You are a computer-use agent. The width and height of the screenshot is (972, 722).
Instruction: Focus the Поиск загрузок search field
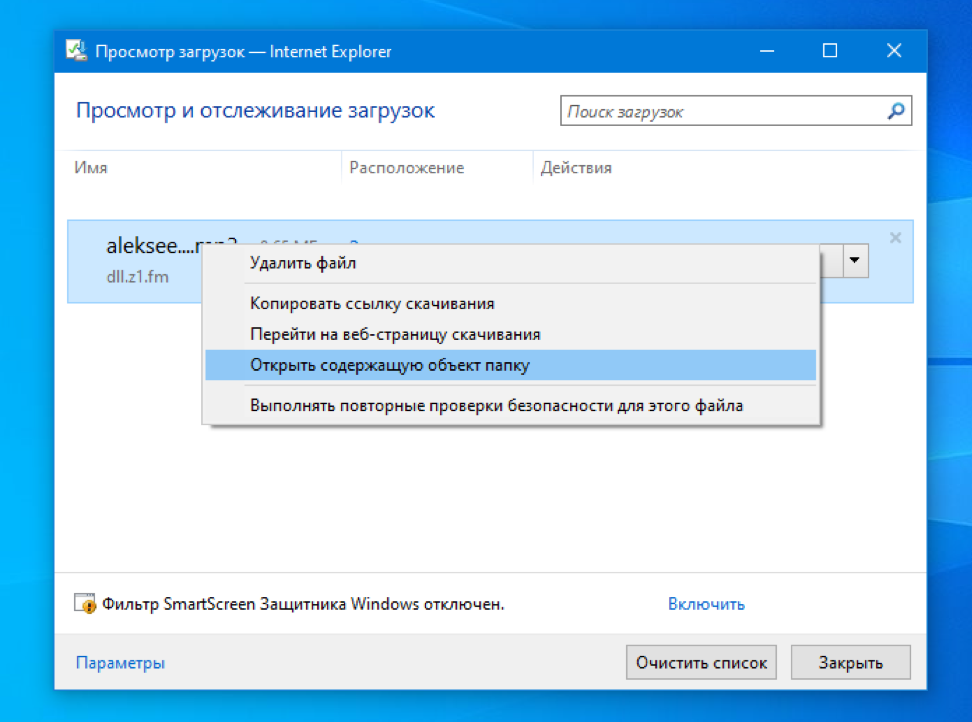tap(720, 112)
